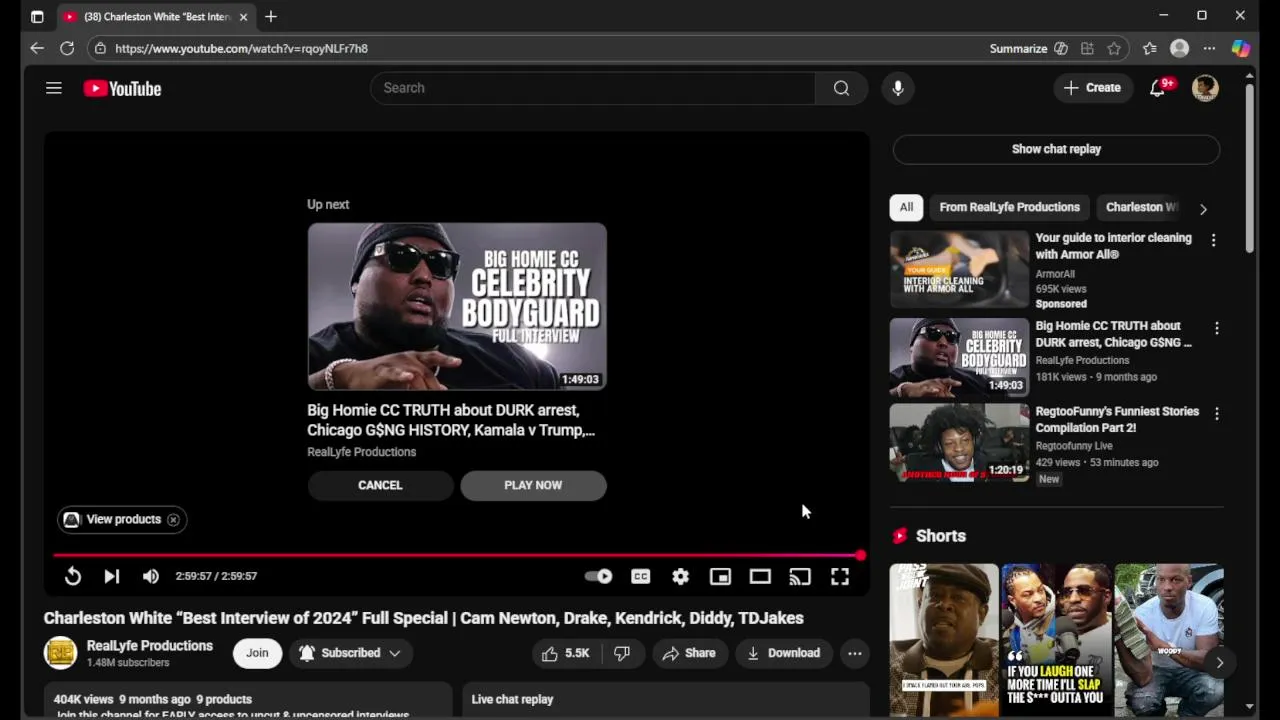Click the search magnifier button
This screenshot has height=720, width=1280.
(841, 88)
